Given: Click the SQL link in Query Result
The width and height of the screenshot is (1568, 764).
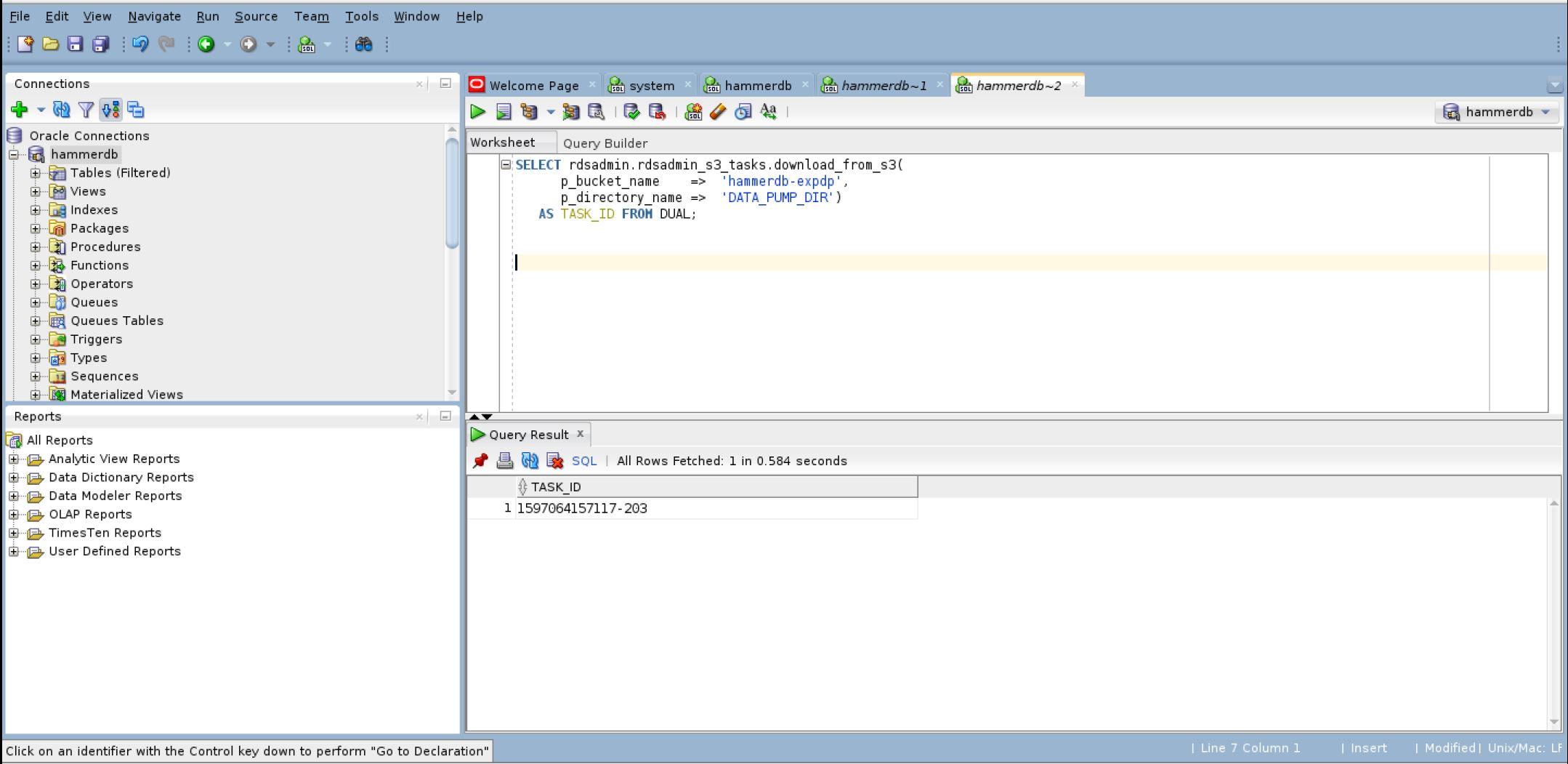Looking at the screenshot, I should (x=583, y=461).
